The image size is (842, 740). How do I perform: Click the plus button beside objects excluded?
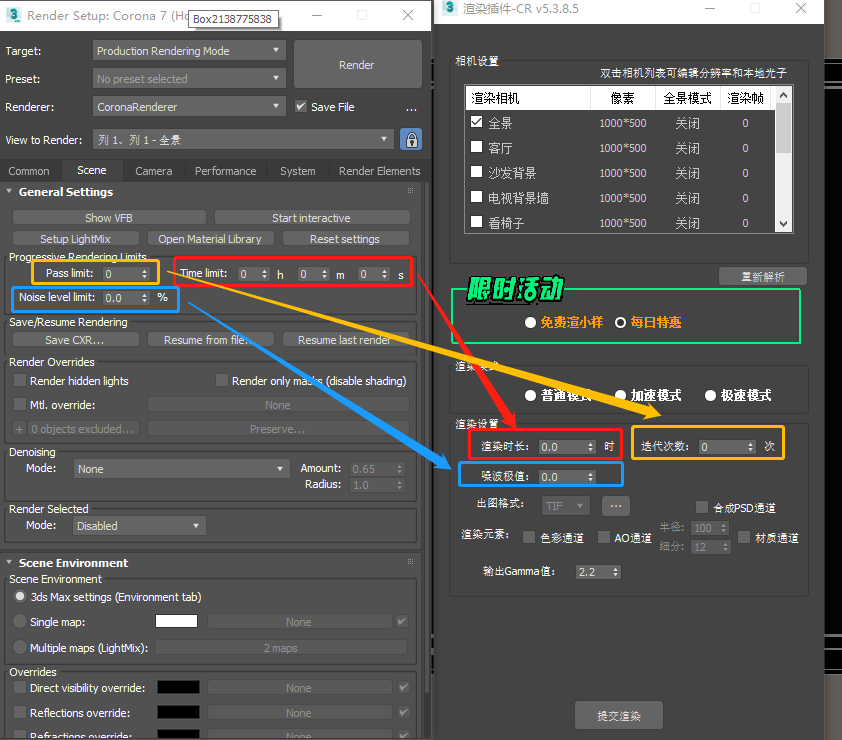(x=19, y=429)
